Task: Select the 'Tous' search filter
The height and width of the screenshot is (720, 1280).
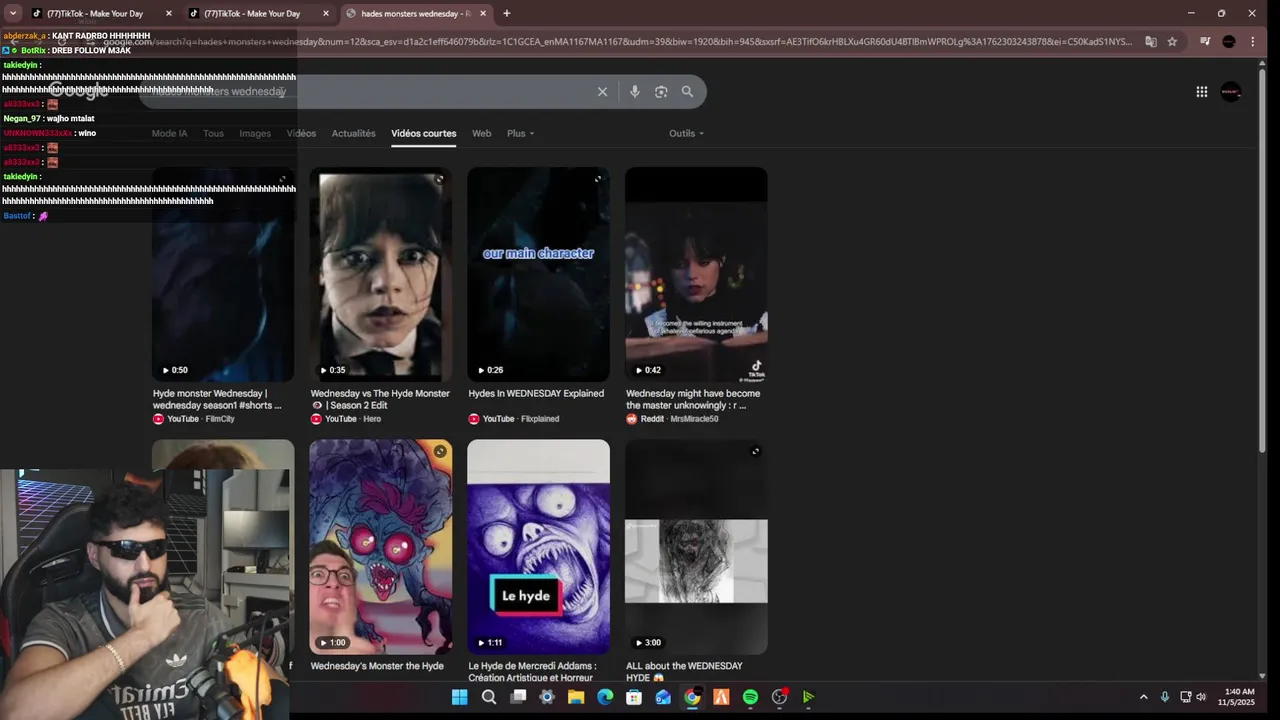Action: (x=213, y=133)
